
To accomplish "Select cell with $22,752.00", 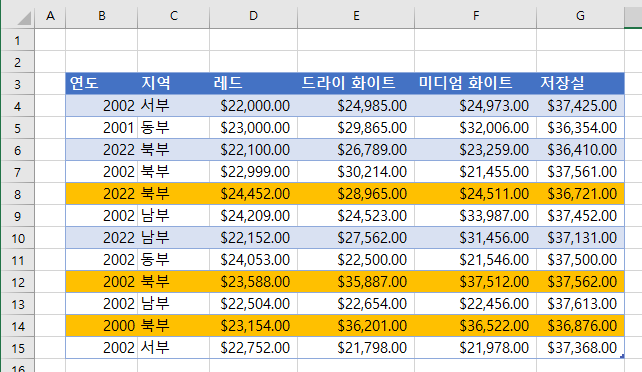I will coord(253,348).
